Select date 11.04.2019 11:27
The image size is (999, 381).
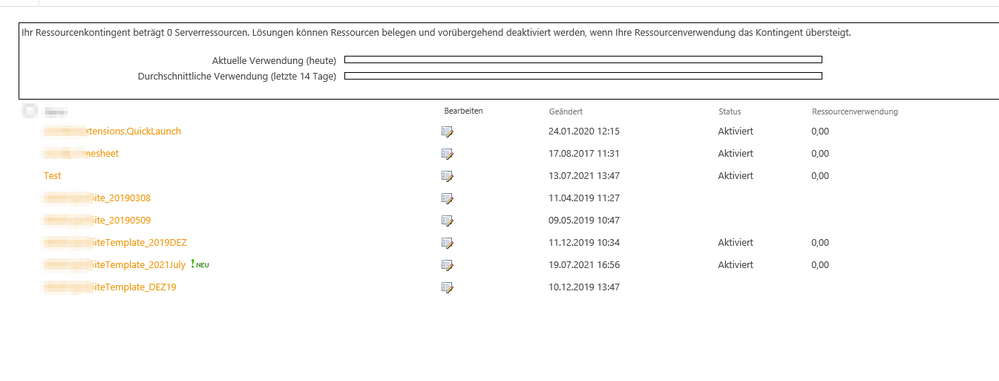point(584,198)
